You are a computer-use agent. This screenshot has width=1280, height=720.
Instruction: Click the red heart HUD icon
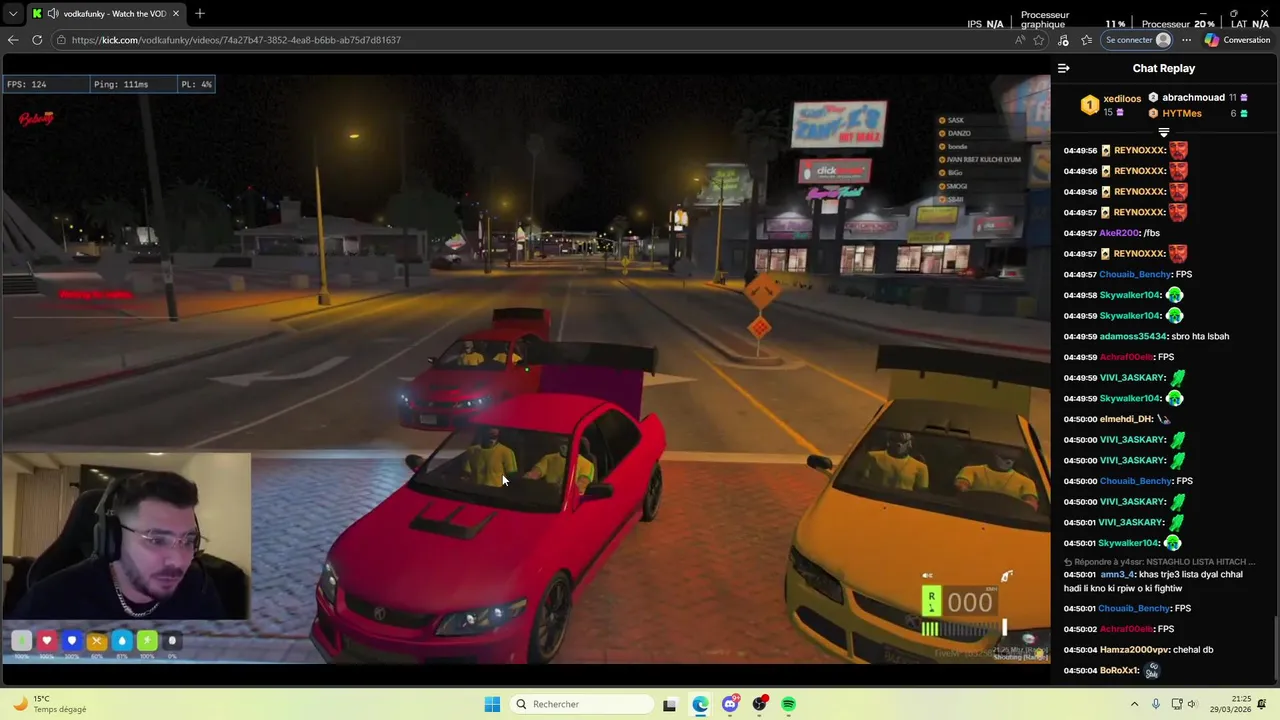tap(46, 641)
